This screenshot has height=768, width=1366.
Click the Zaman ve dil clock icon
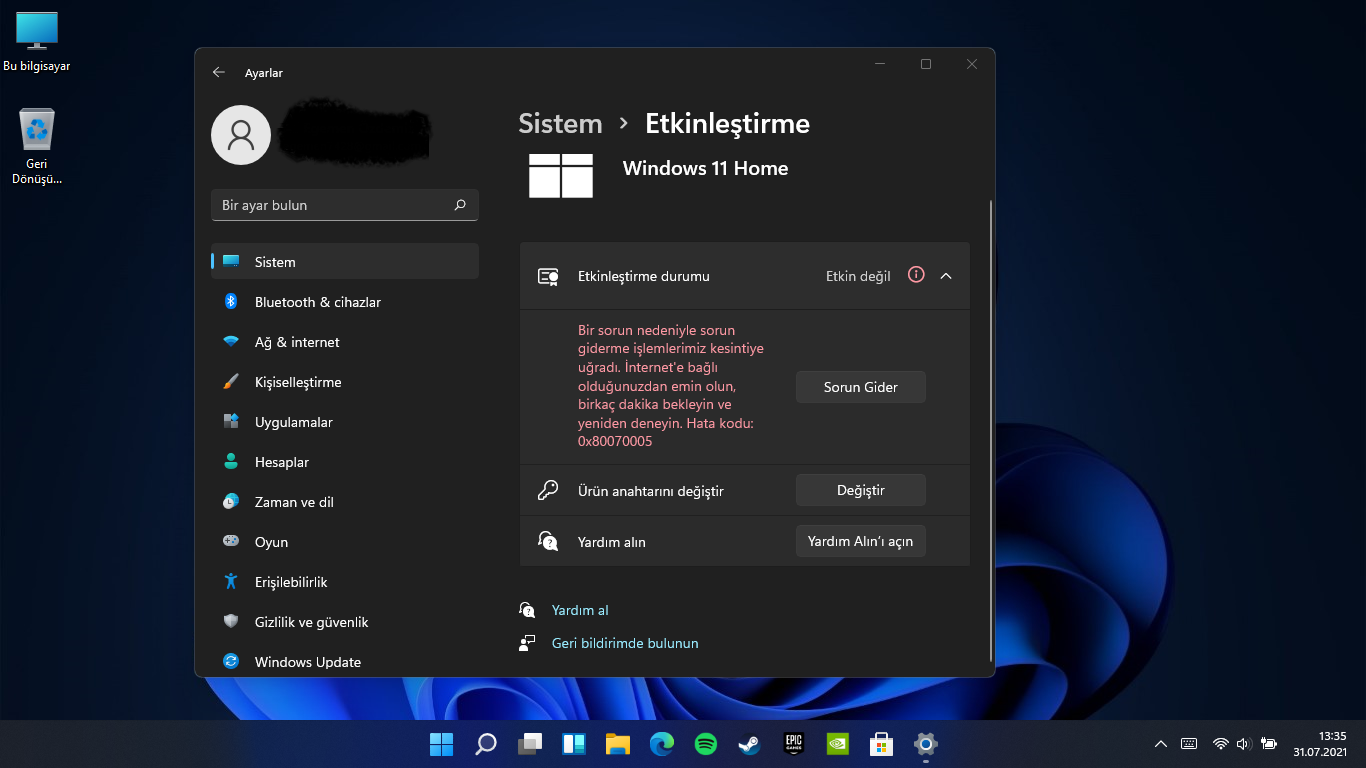tap(231, 502)
